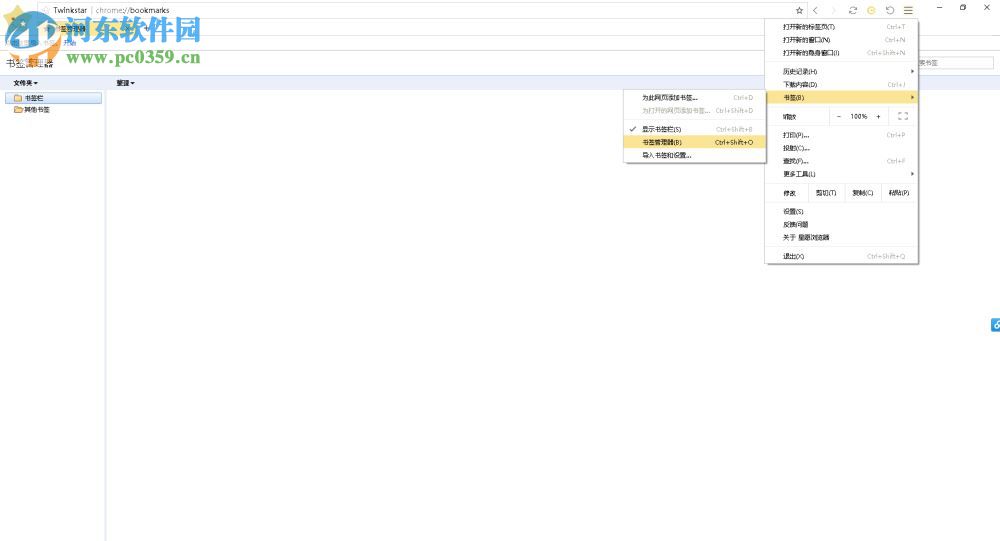The width and height of the screenshot is (1000, 541).
Task: Choose 打开新的窗口(N) menu item
Action: coord(841,40)
